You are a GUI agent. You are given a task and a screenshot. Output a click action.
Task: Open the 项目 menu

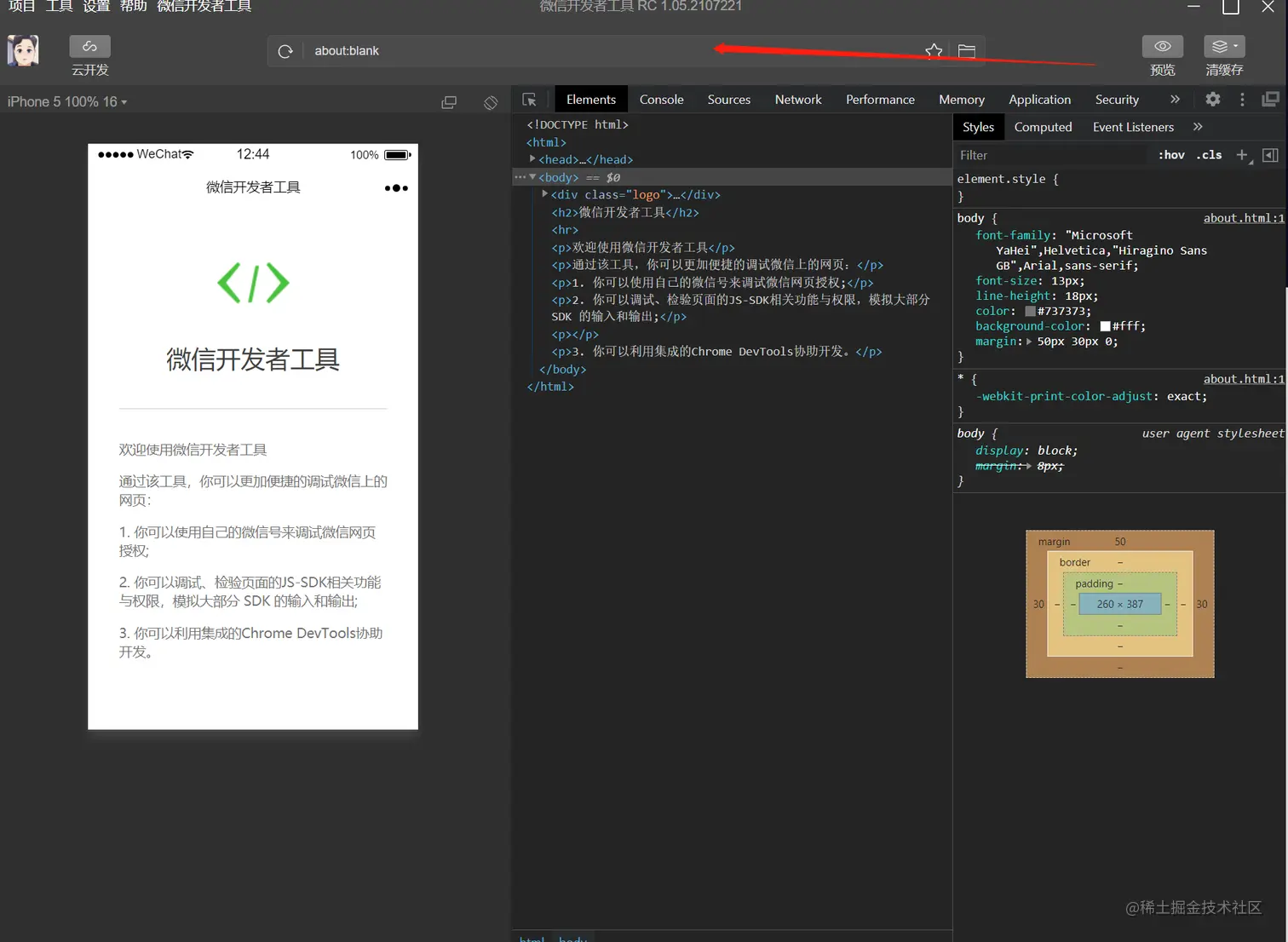[22, 7]
